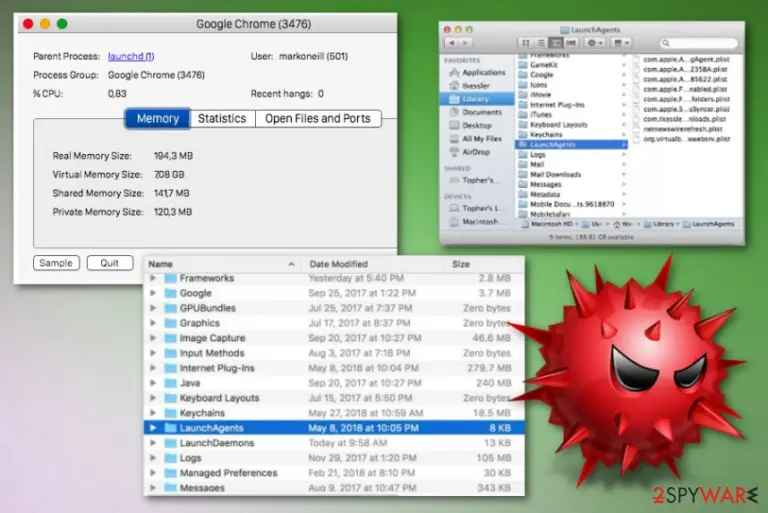The width and height of the screenshot is (768, 513).
Task: Expand the Google folder in list
Action: click(x=153, y=293)
